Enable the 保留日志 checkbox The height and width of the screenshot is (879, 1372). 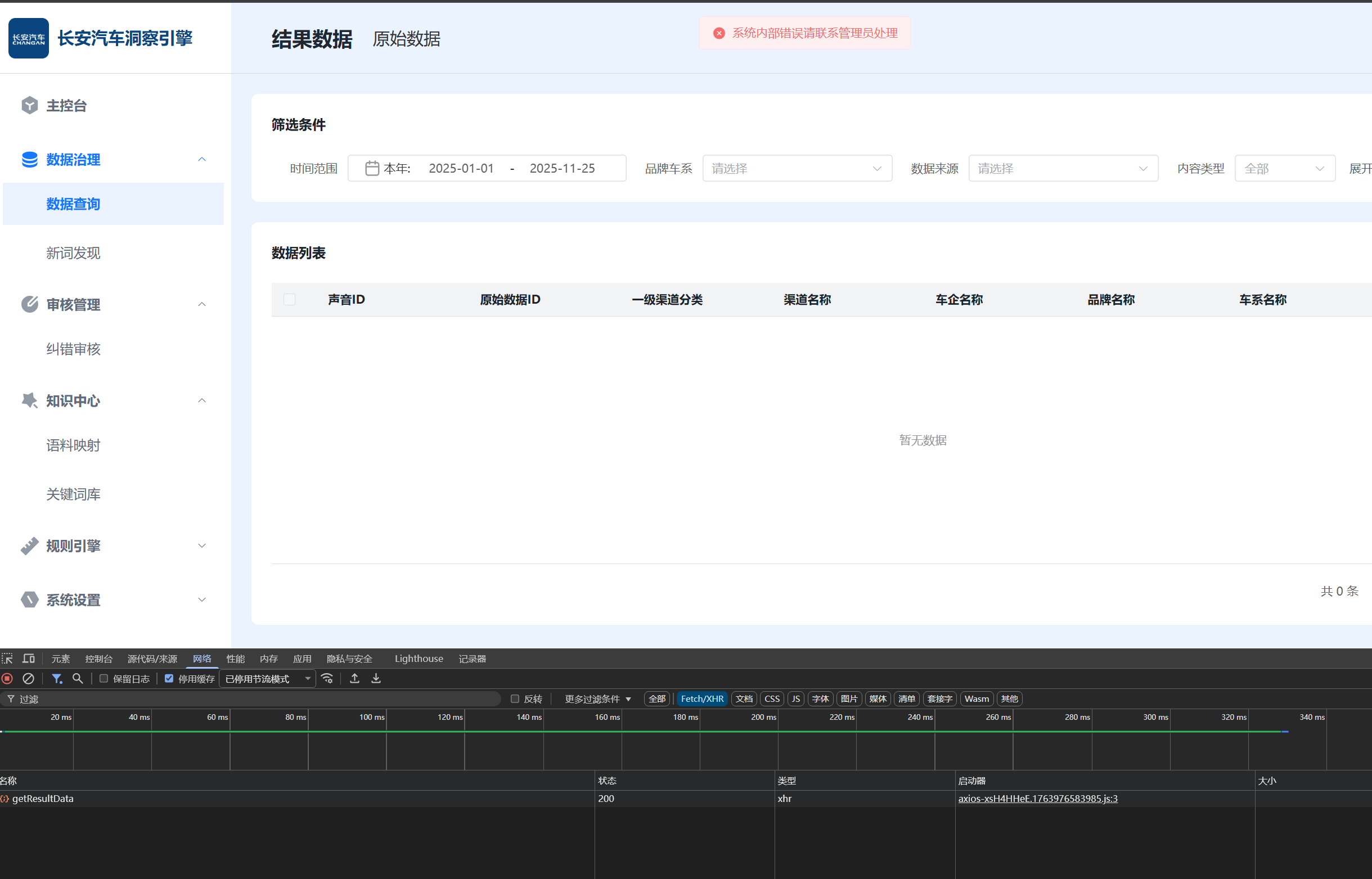point(104,679)
